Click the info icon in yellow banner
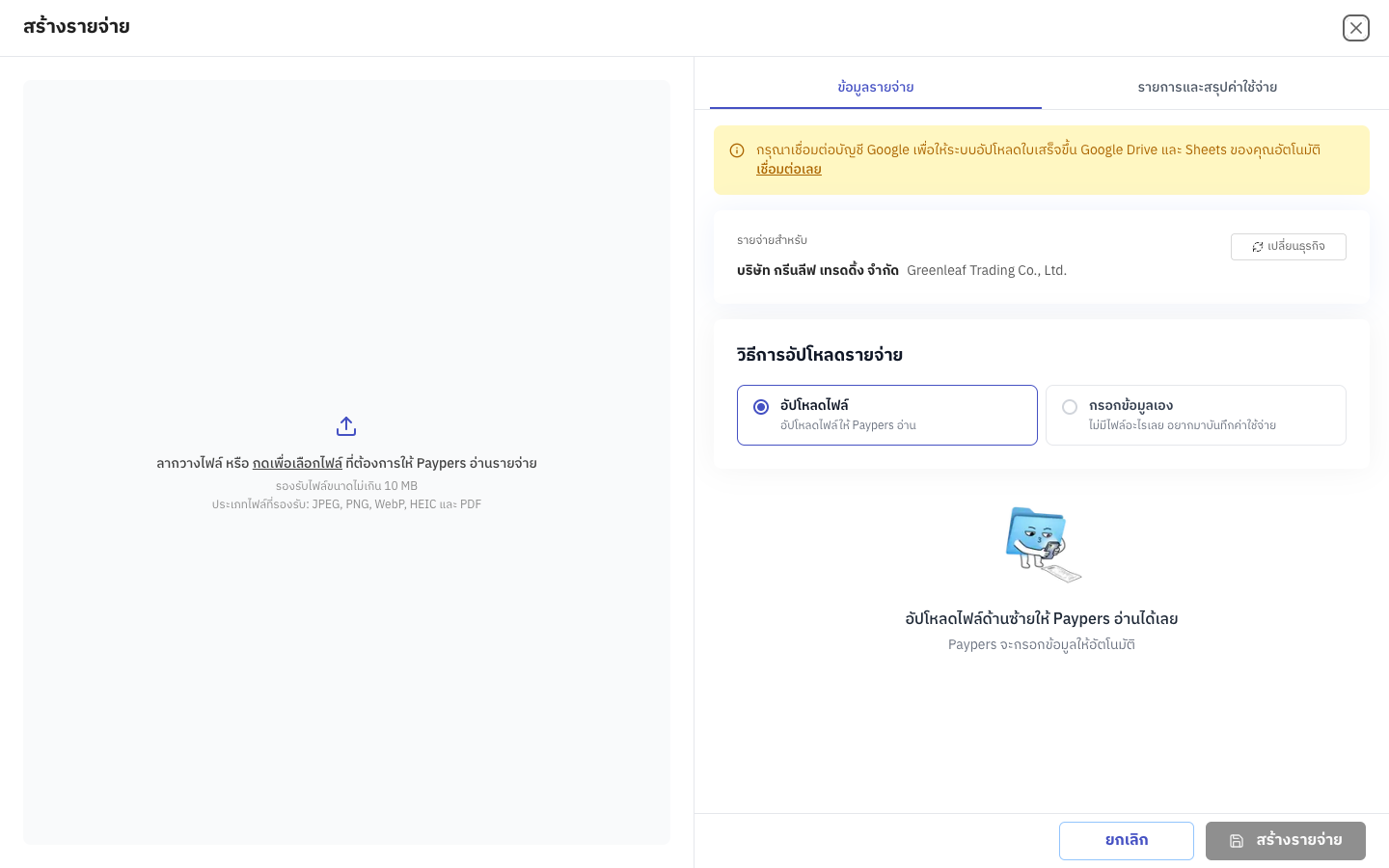Screen dimensions: 1389x868 (737, 150)
